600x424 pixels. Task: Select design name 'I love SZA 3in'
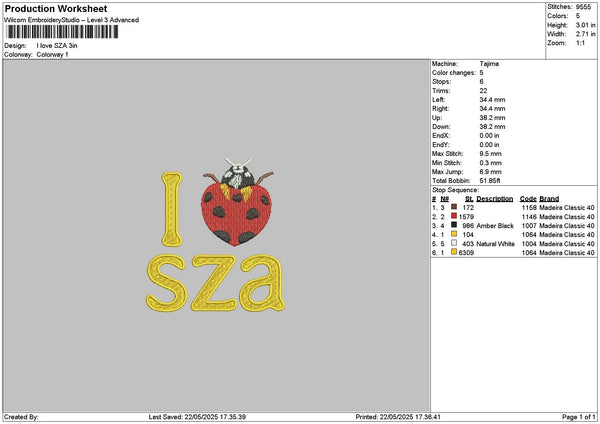click(x=57, y=46)
